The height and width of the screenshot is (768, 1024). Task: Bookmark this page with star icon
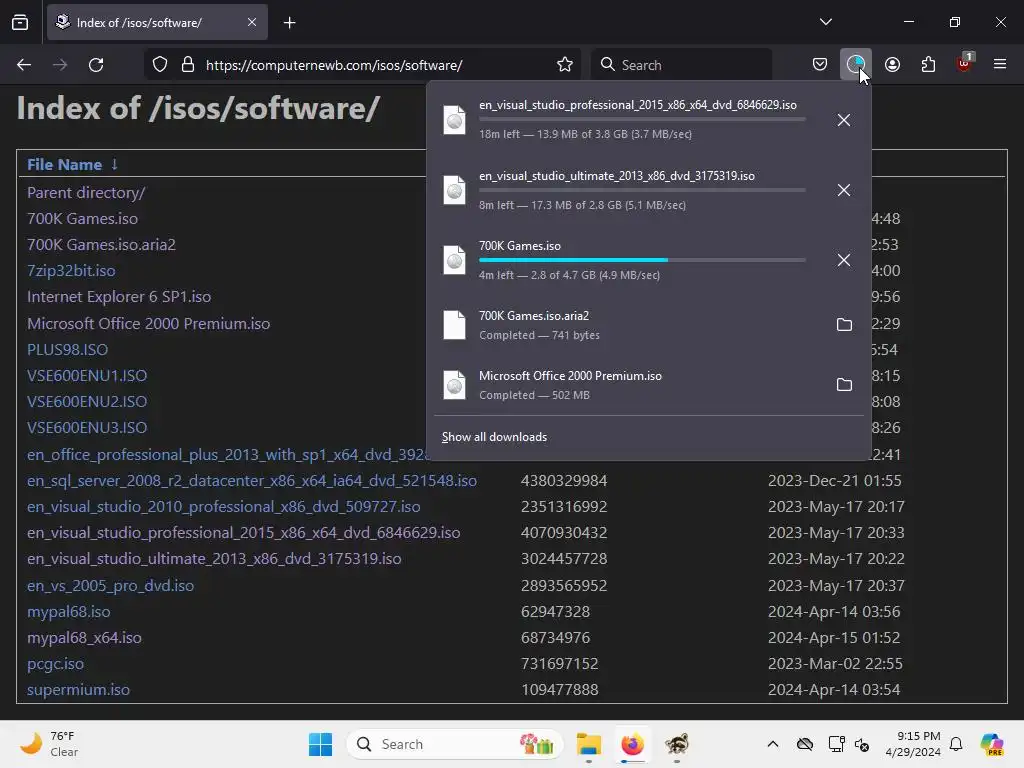point(565,65)
